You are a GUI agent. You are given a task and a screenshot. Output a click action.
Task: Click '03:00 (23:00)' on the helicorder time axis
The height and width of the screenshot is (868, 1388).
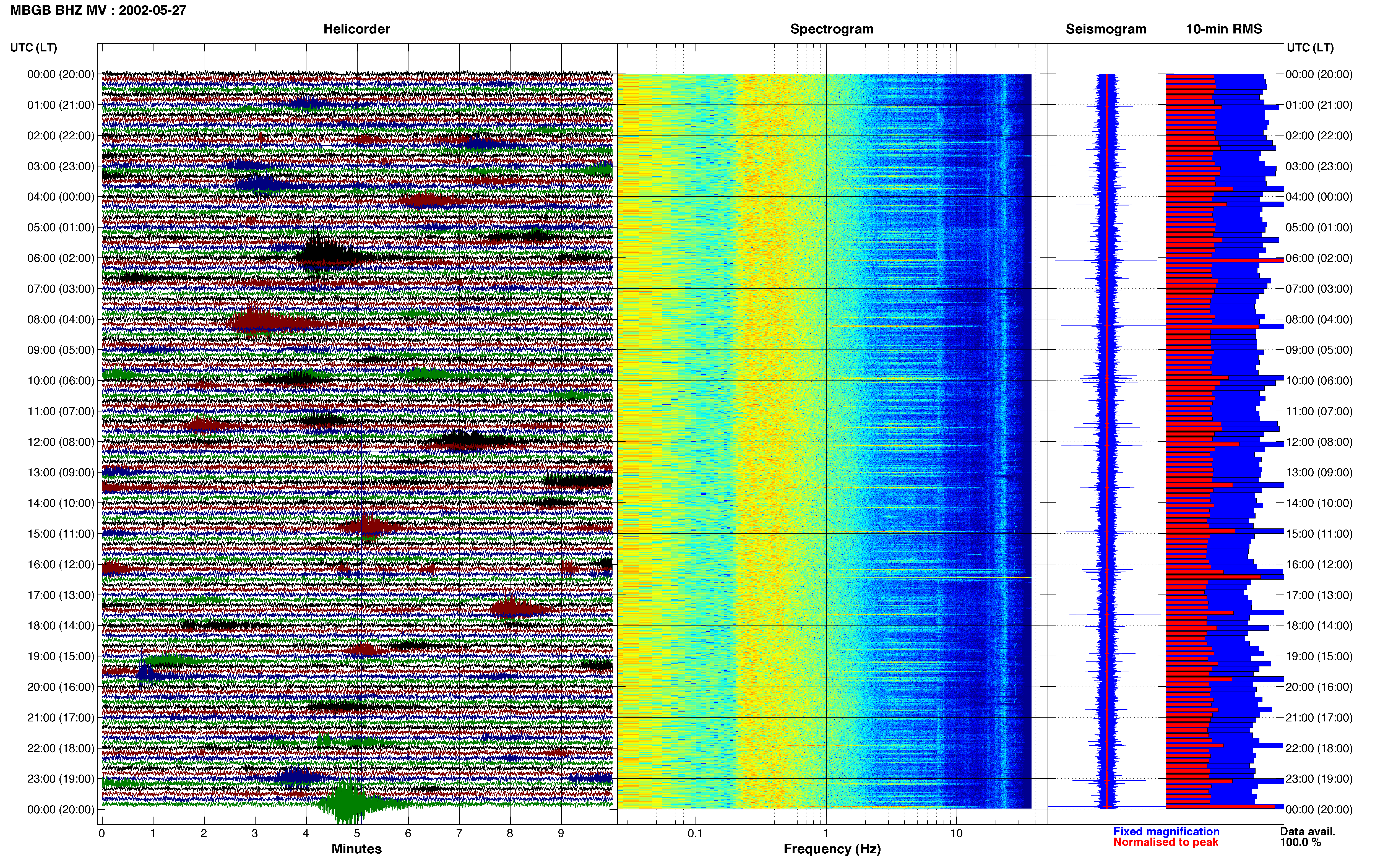tap(61, 166)
